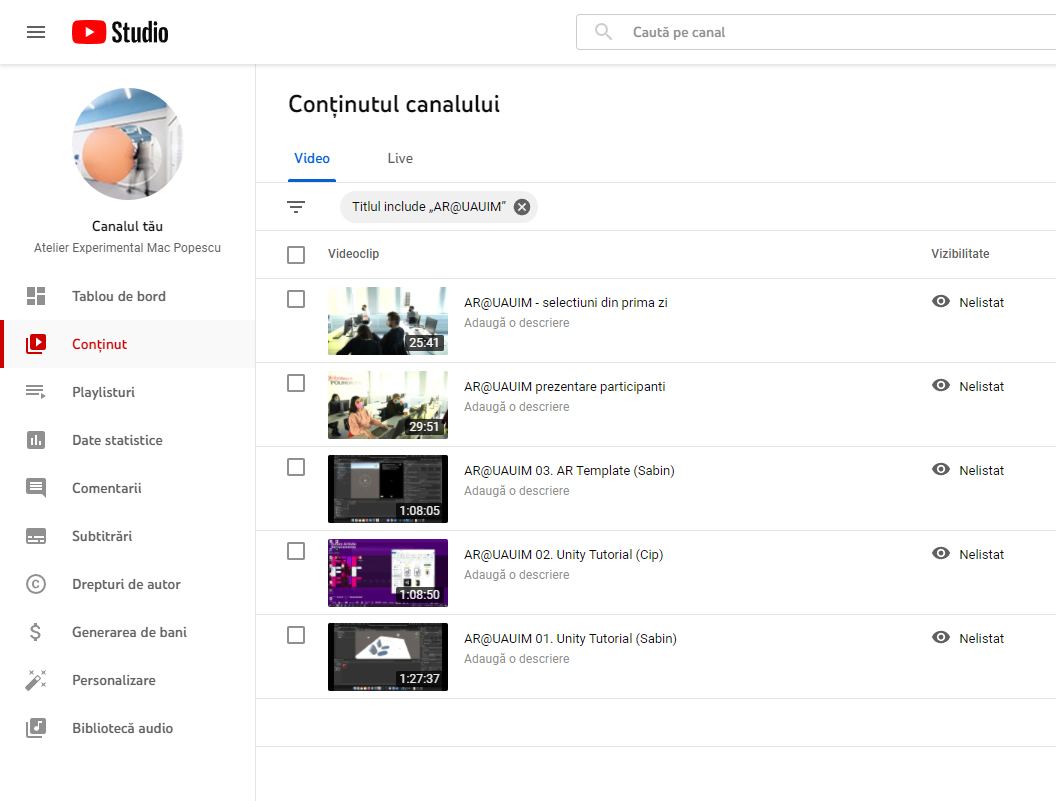The width and height of the screenshot is (1056, 801).
Task: Add description to 'prezentare participanti'
Action: click(x=517, y=407)
